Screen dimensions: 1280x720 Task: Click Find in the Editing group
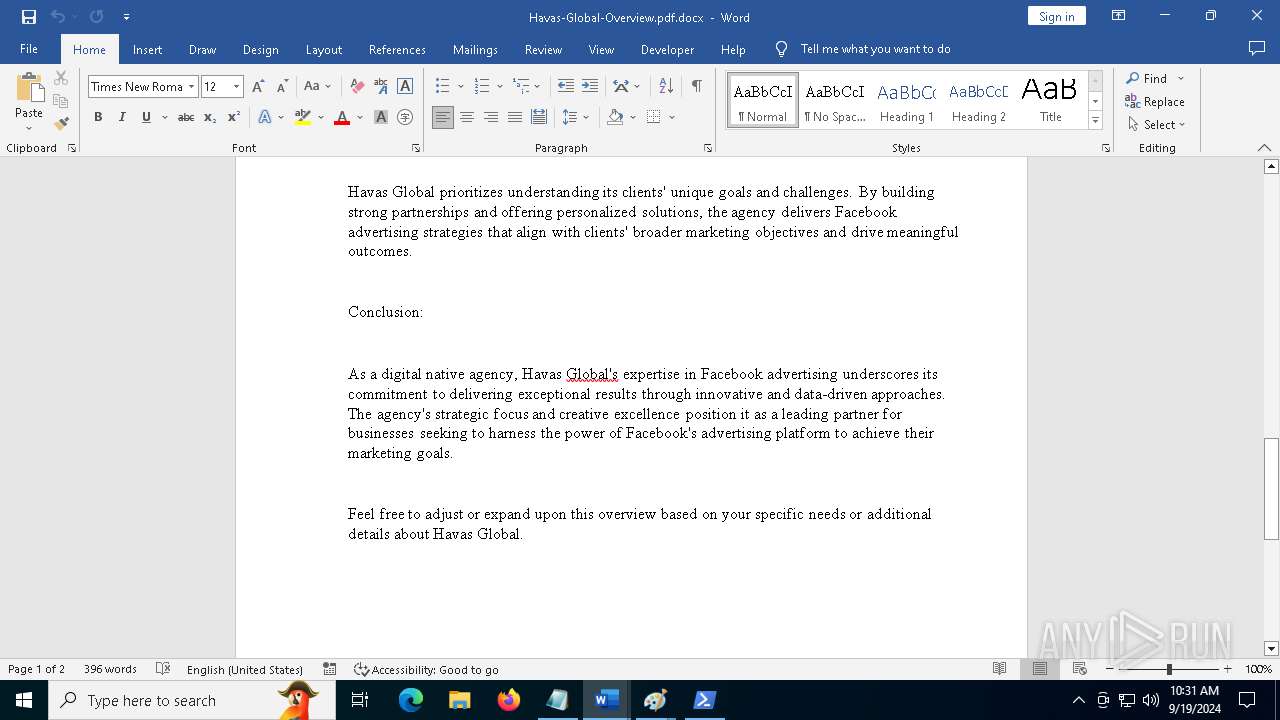[x=1146, y=78]
